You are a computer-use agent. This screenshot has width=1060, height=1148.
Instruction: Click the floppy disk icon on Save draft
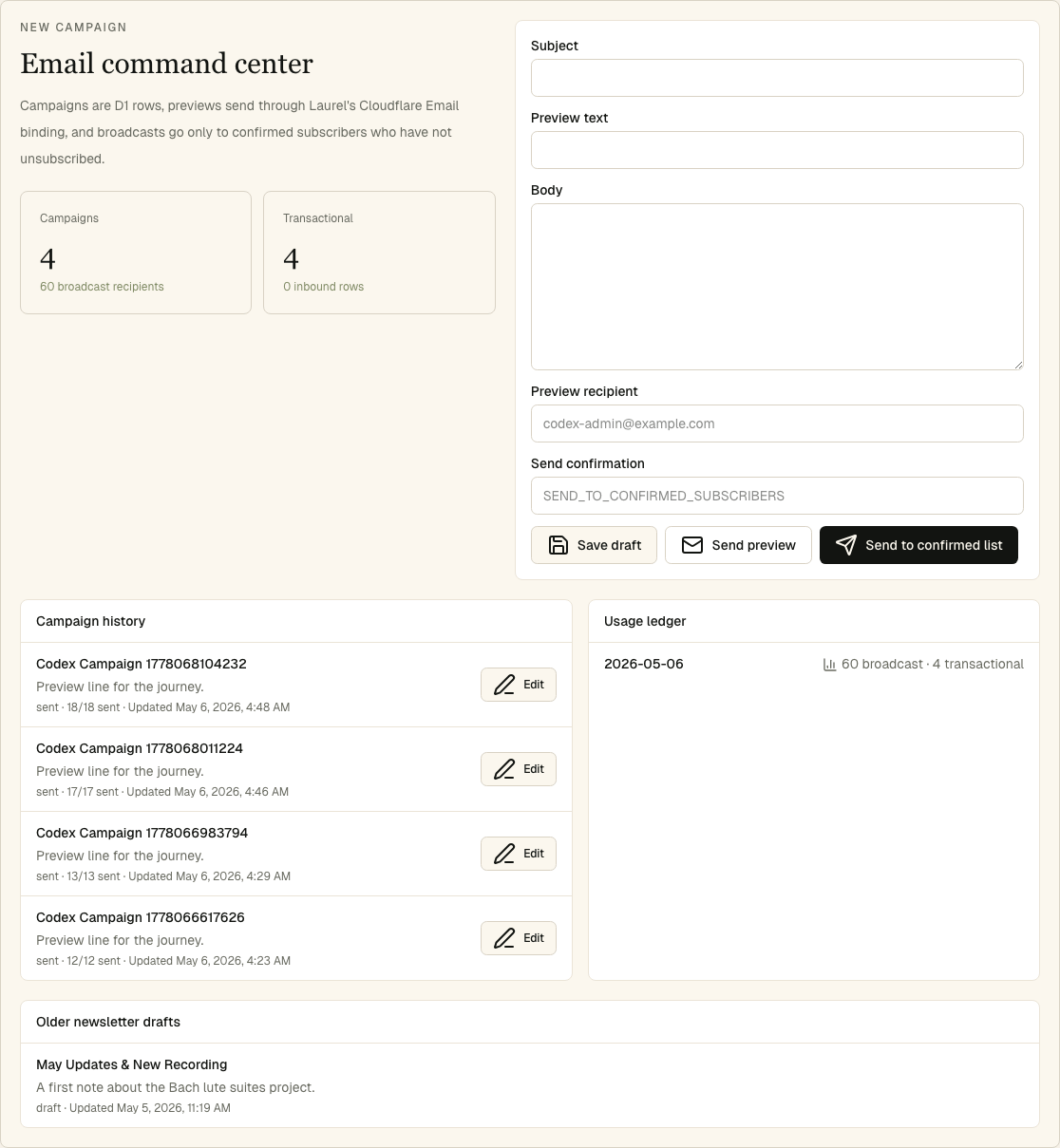558,545
